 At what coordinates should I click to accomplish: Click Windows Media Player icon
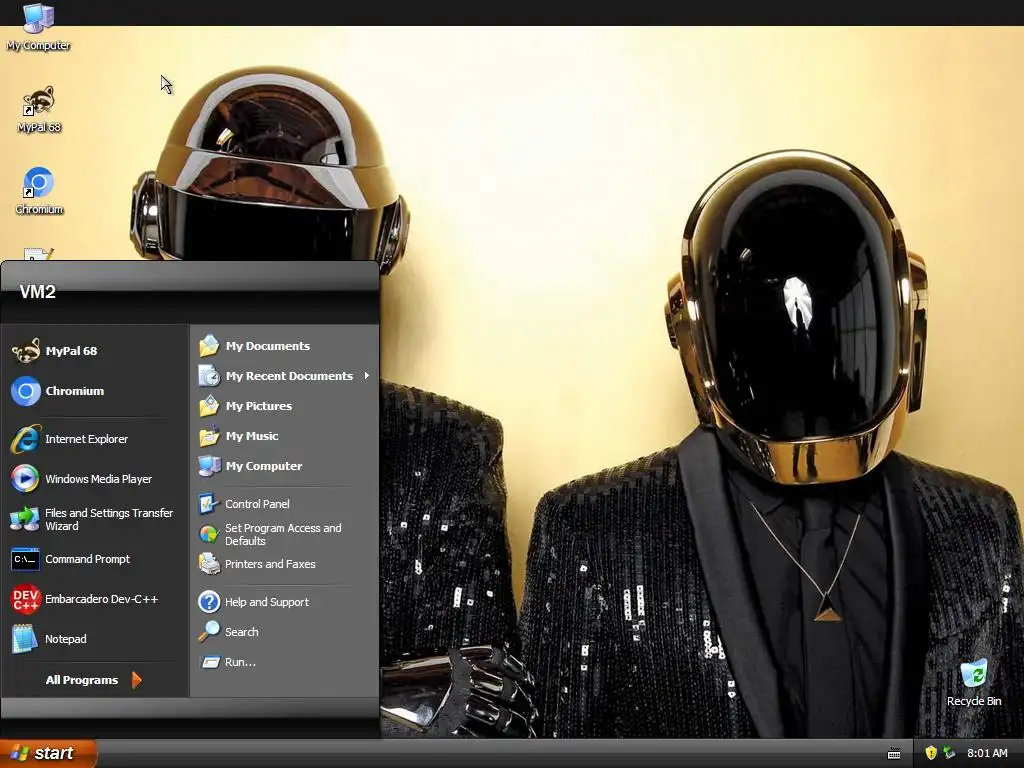click(x=26, y=479)
